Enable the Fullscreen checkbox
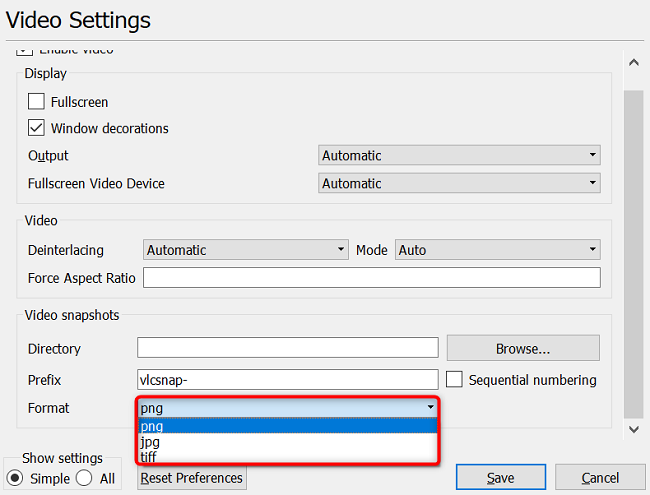Viewport: 650px width, 495px height. pos(37,102)
